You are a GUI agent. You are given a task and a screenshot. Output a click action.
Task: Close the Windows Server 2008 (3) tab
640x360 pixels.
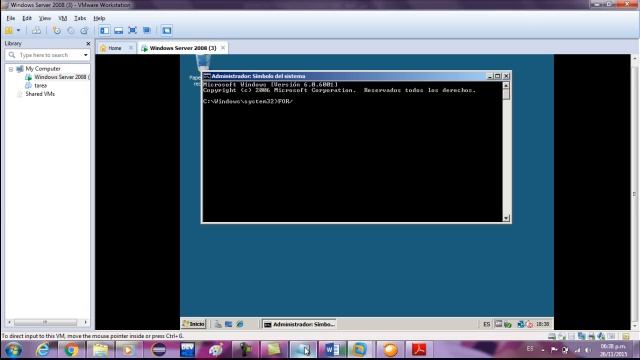pyautogui.click(x=223, y=48)
